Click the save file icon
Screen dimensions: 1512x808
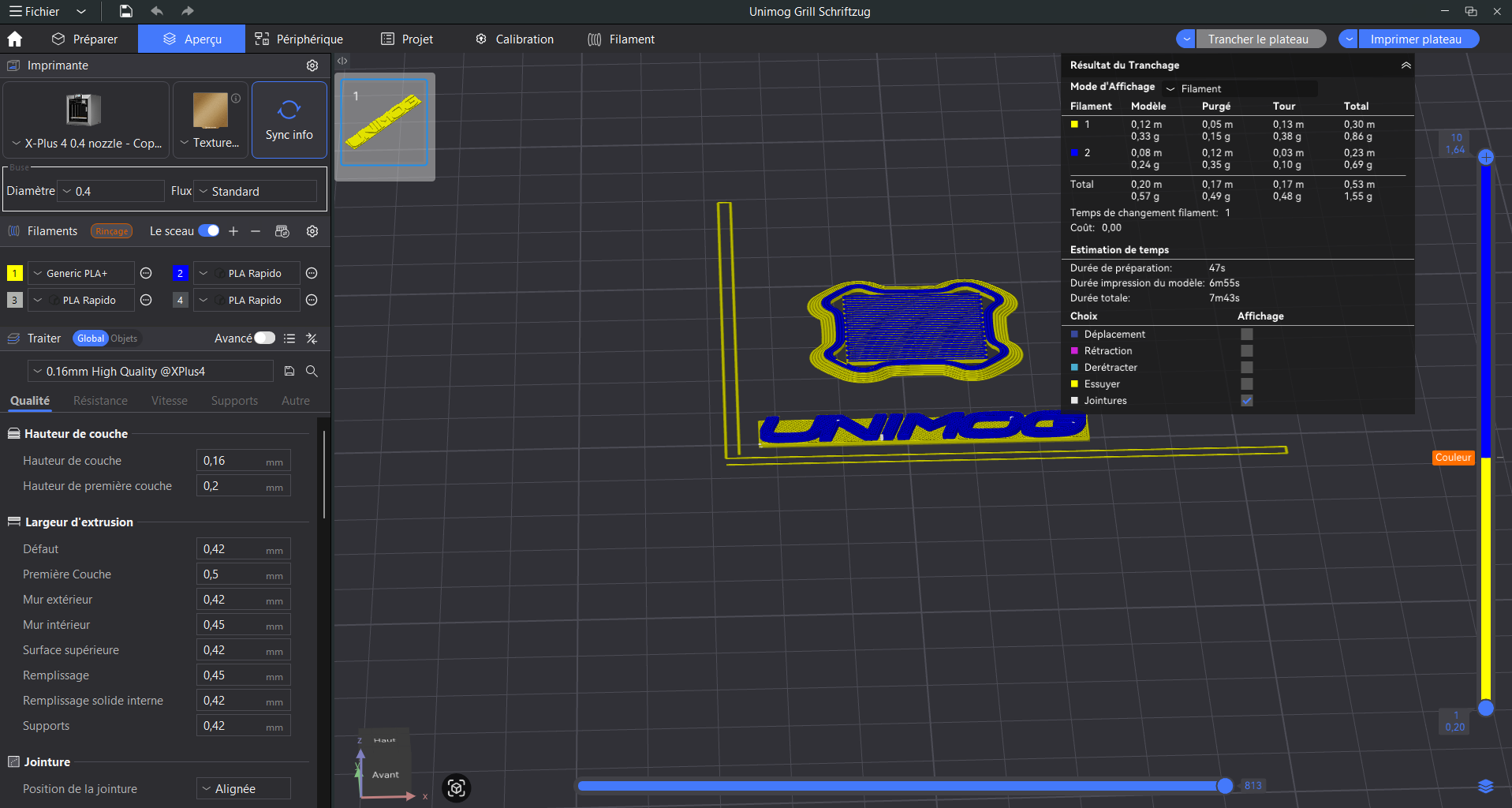126,11
